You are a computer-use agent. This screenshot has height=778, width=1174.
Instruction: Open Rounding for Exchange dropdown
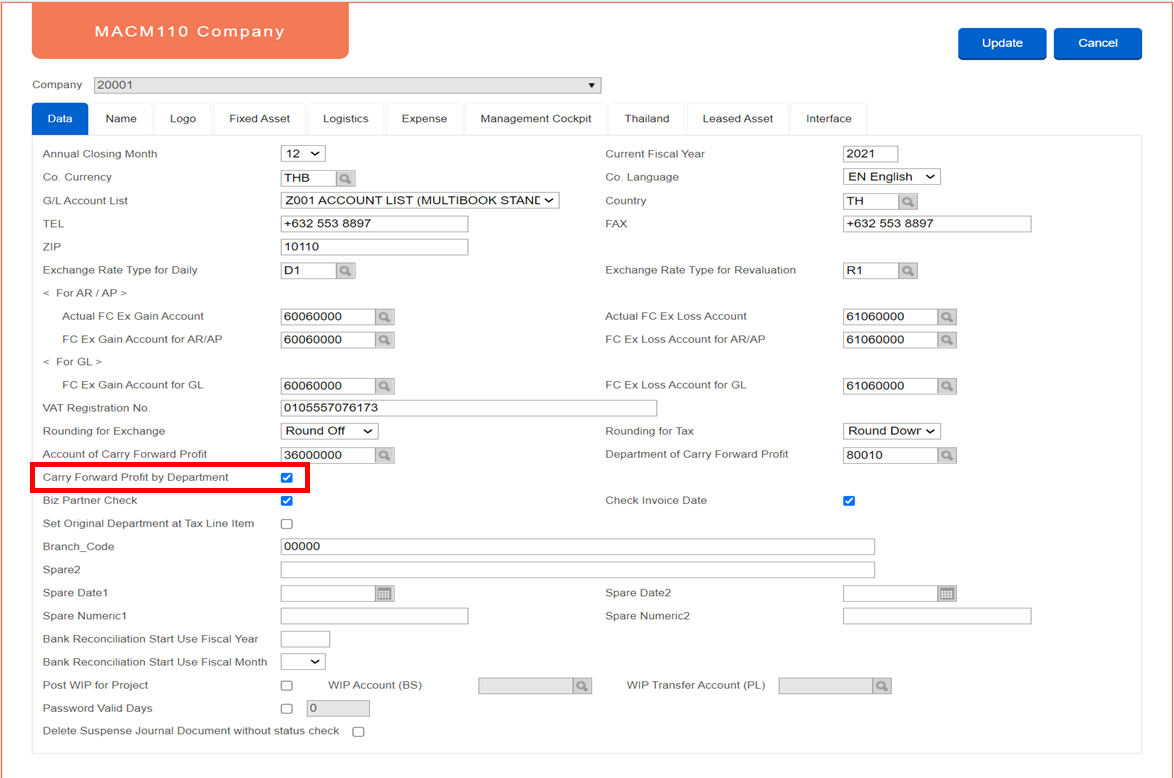pyautogui.click(x=329, y=431)
